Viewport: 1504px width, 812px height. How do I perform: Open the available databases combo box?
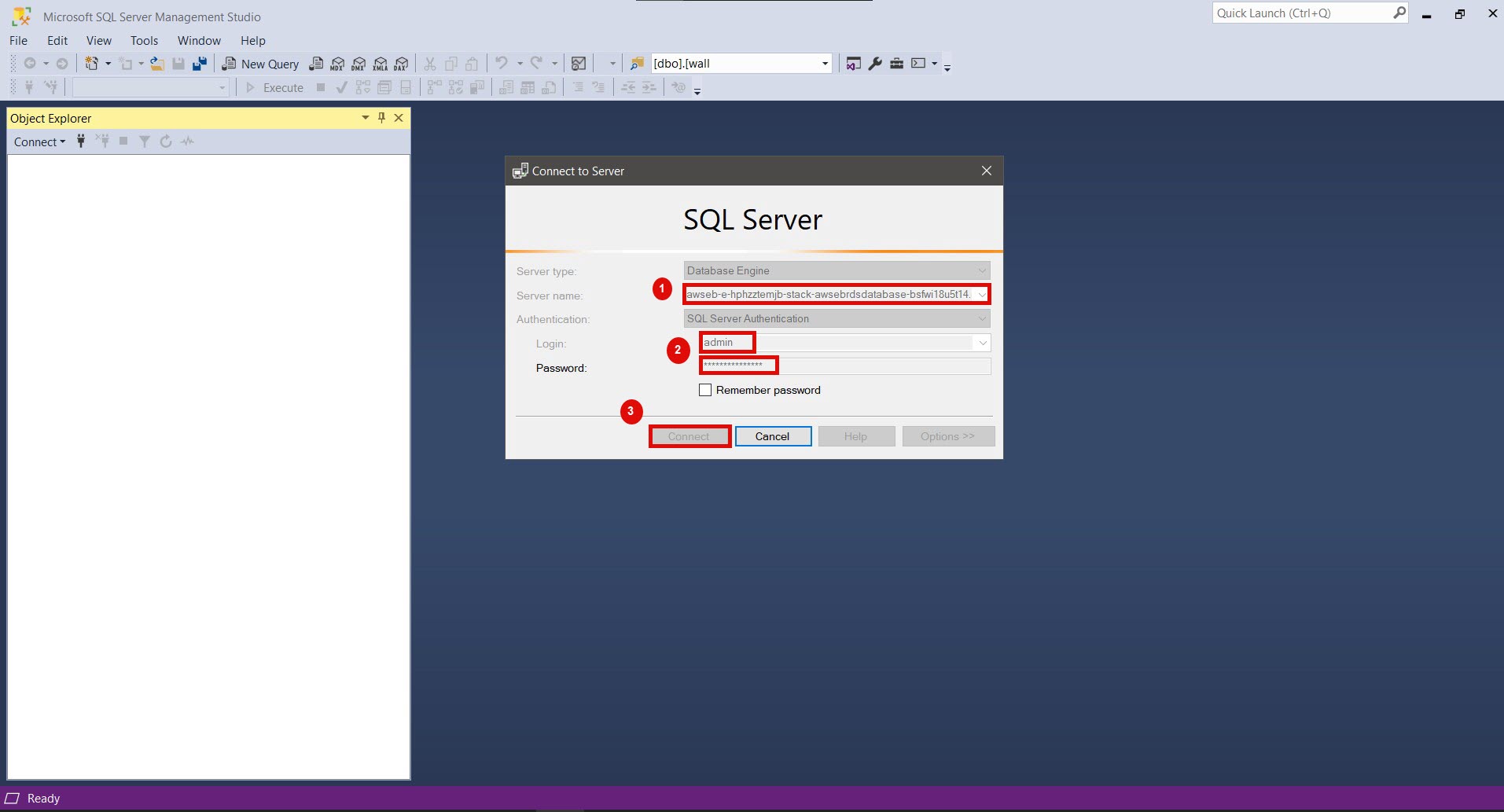point(149,87)
